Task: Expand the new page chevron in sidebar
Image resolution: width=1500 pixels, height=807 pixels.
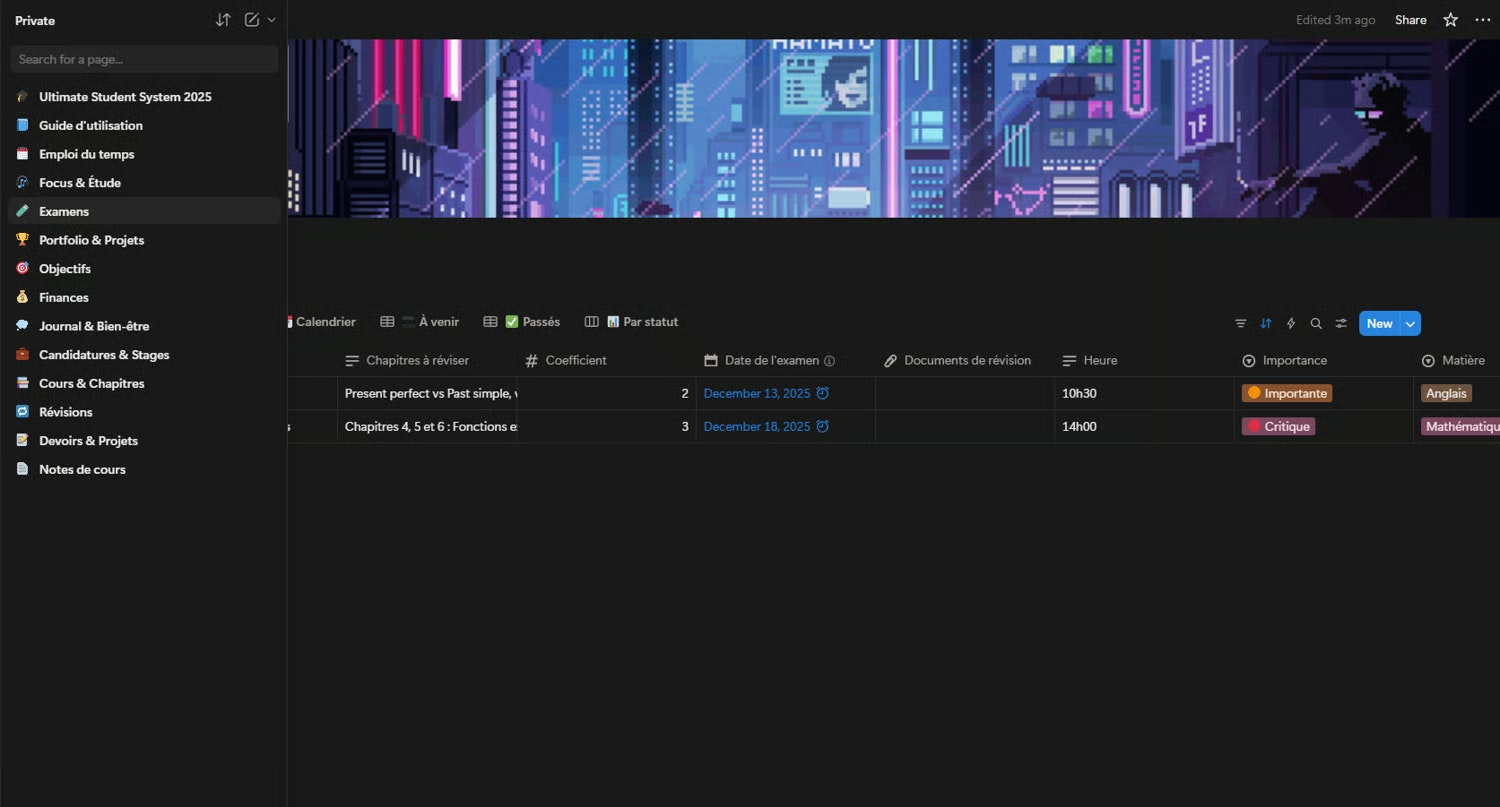Action: pyautogui.click(x=272, y=20)
